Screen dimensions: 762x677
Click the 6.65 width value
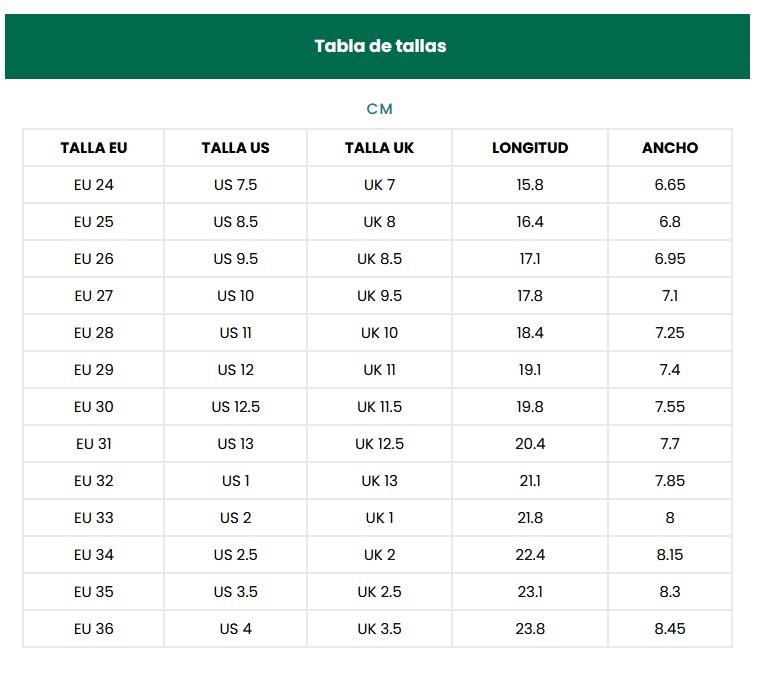coord(670,185)
